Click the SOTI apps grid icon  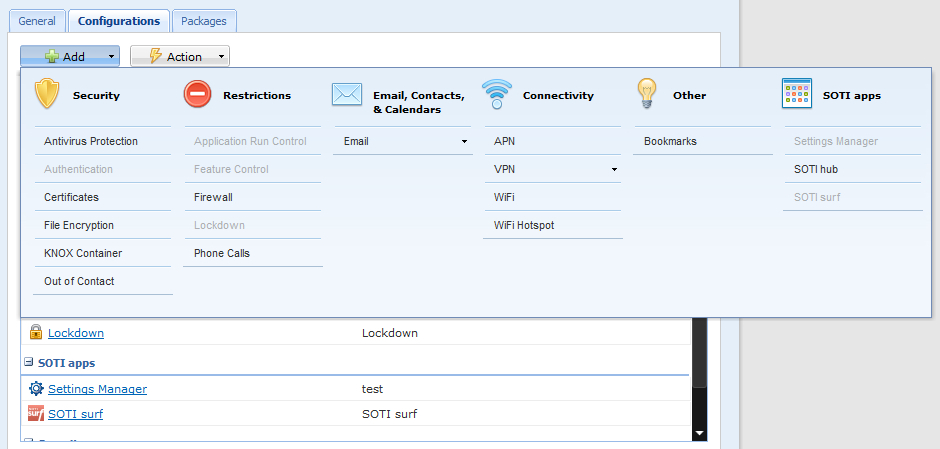[796, 94]
